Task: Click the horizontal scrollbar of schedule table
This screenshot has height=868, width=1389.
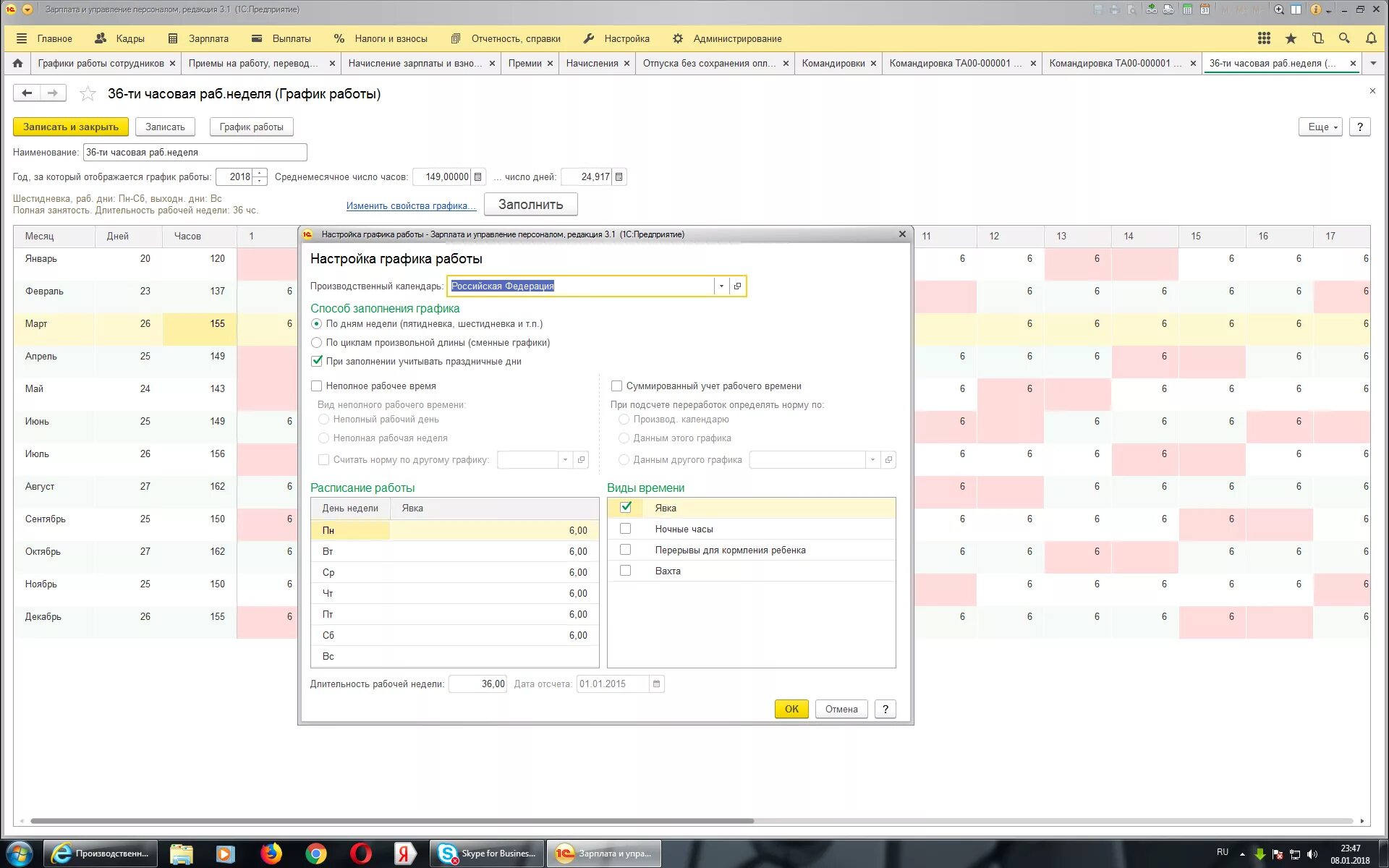Action: coord(391,821)
